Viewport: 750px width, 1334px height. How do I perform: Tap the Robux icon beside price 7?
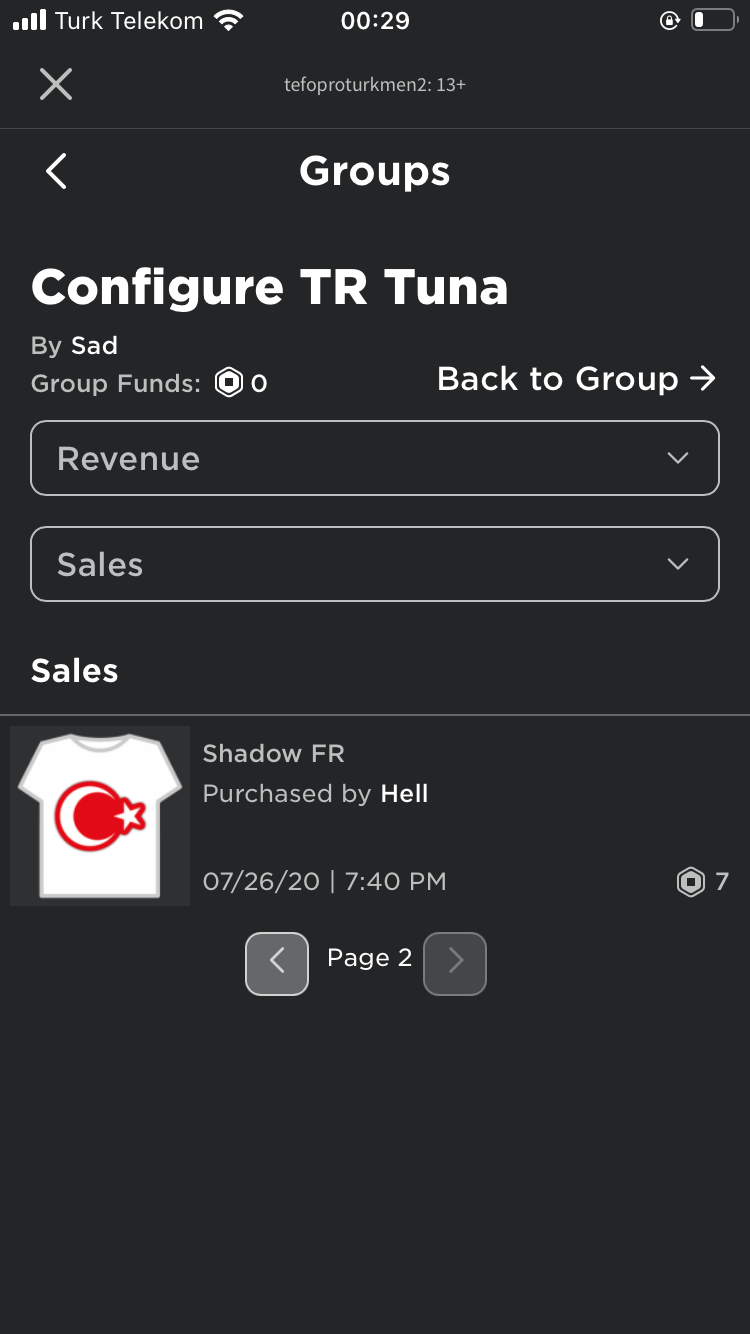tap(691, 882)
